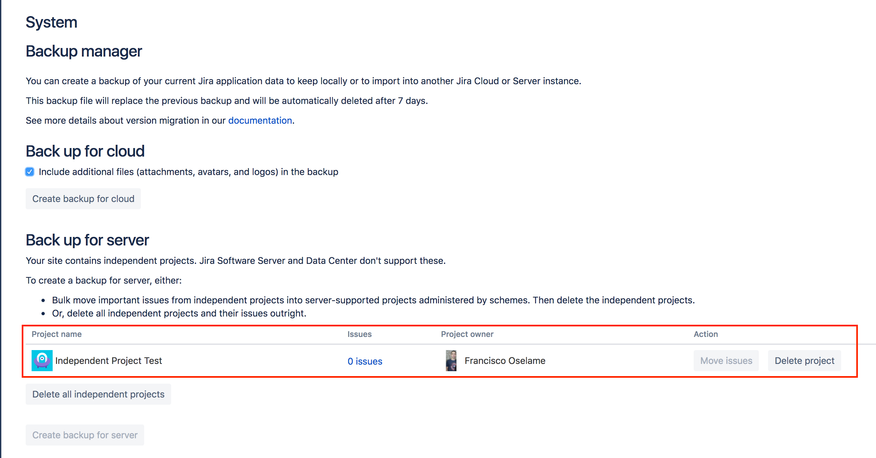Select Independent Project Test project name

click(108, 361)
